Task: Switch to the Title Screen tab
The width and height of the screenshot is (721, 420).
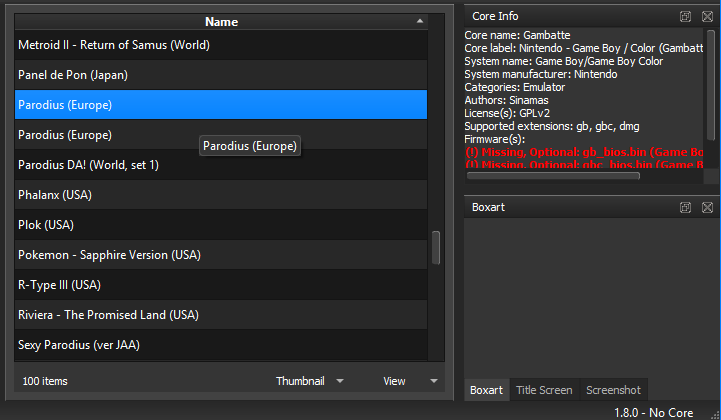Action: pyautogui.click(x=544, y=390)
